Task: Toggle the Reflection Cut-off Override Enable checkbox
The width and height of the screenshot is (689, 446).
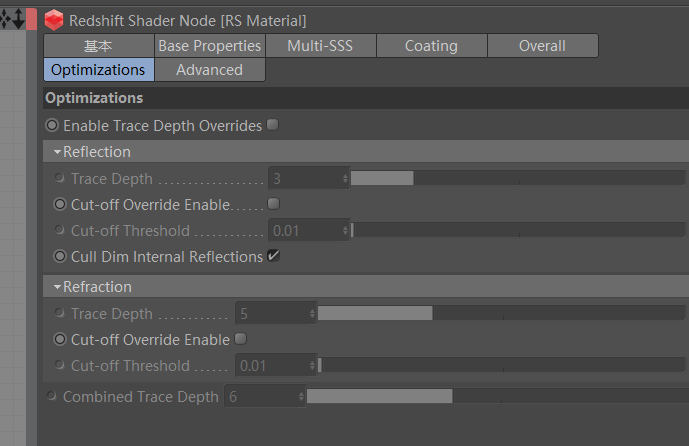Action: (x=274, y=204)
